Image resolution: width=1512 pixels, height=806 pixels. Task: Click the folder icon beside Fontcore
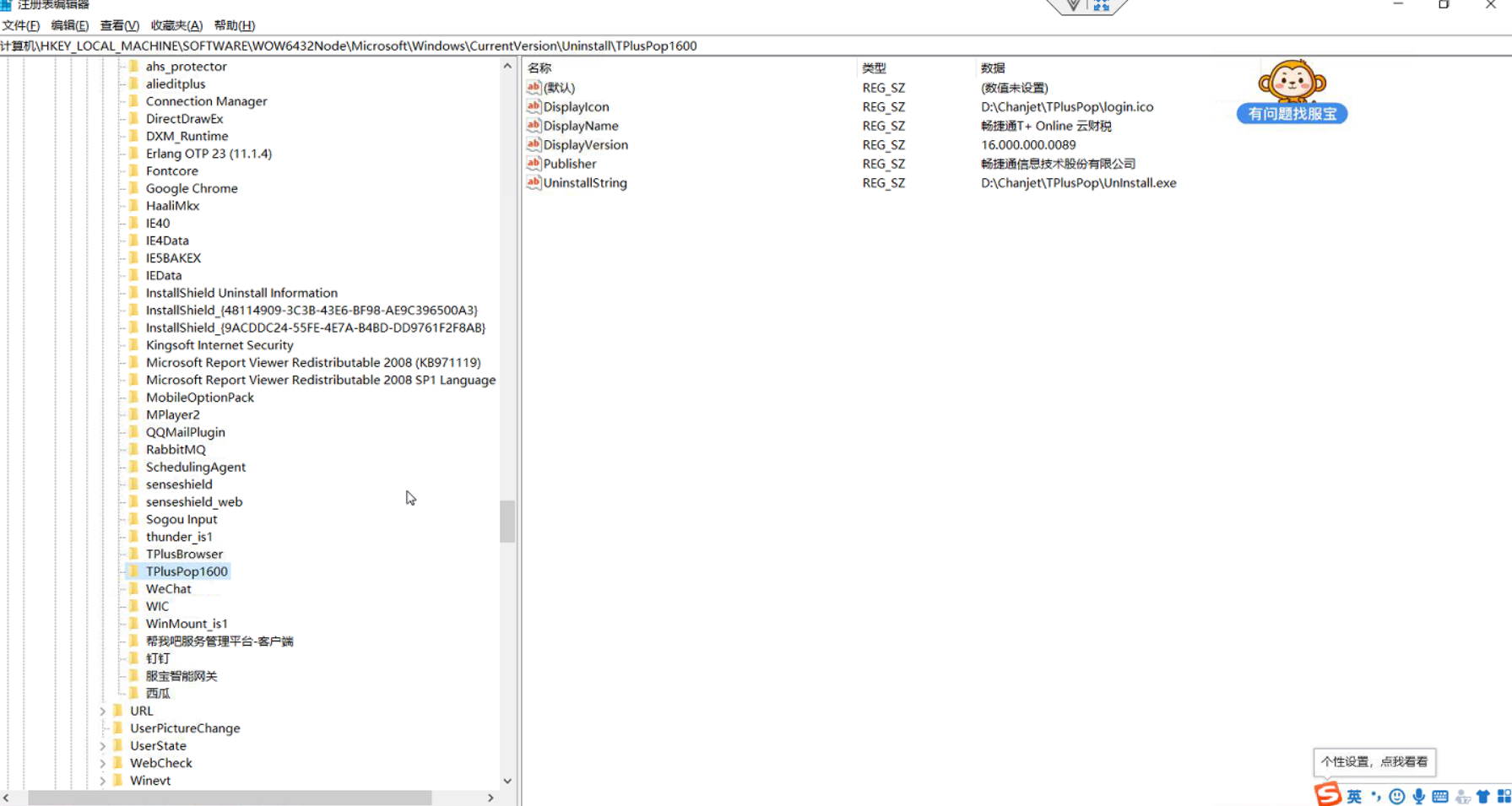(133, 170)
